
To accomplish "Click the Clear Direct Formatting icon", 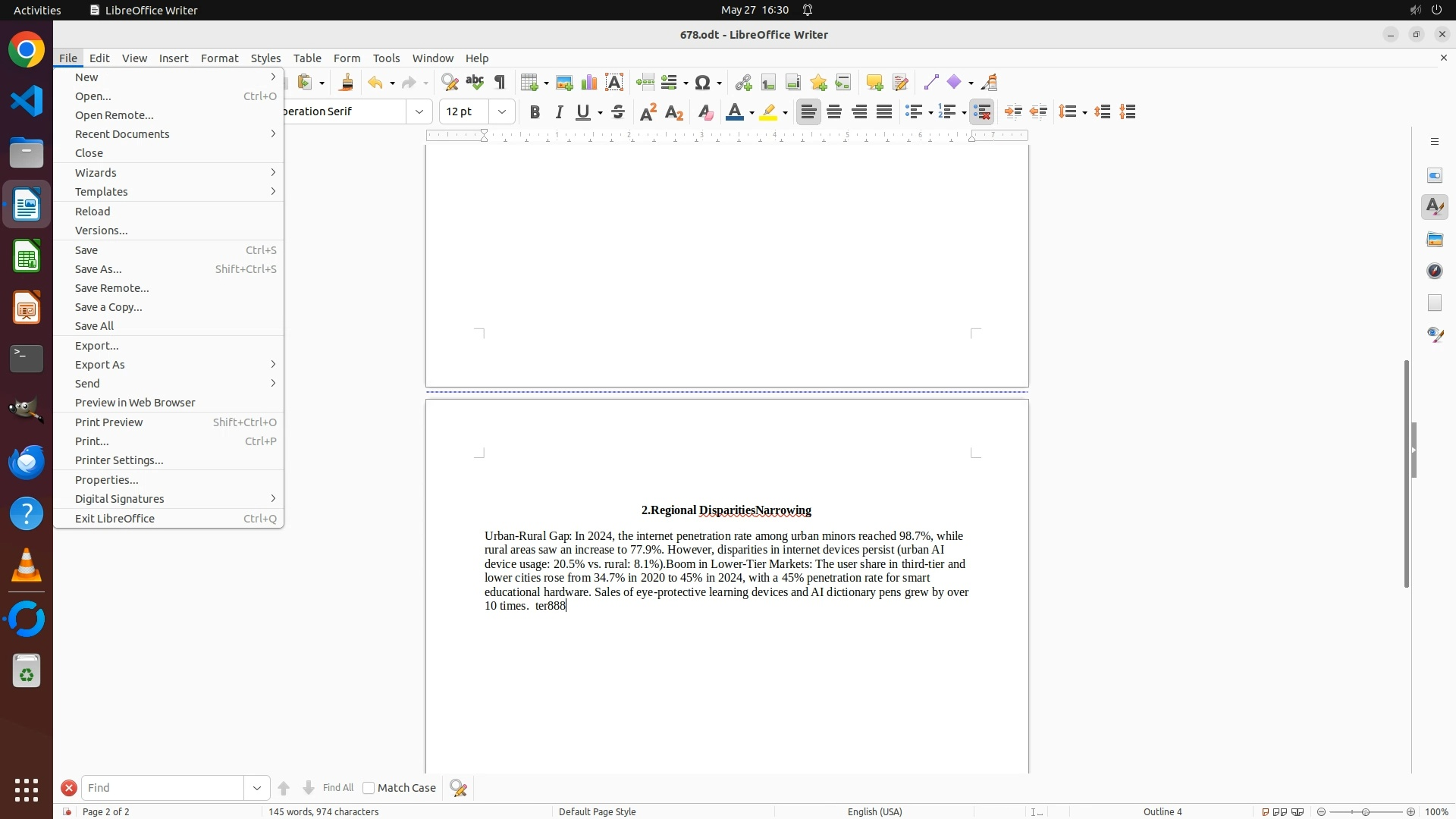I will 705,112.
